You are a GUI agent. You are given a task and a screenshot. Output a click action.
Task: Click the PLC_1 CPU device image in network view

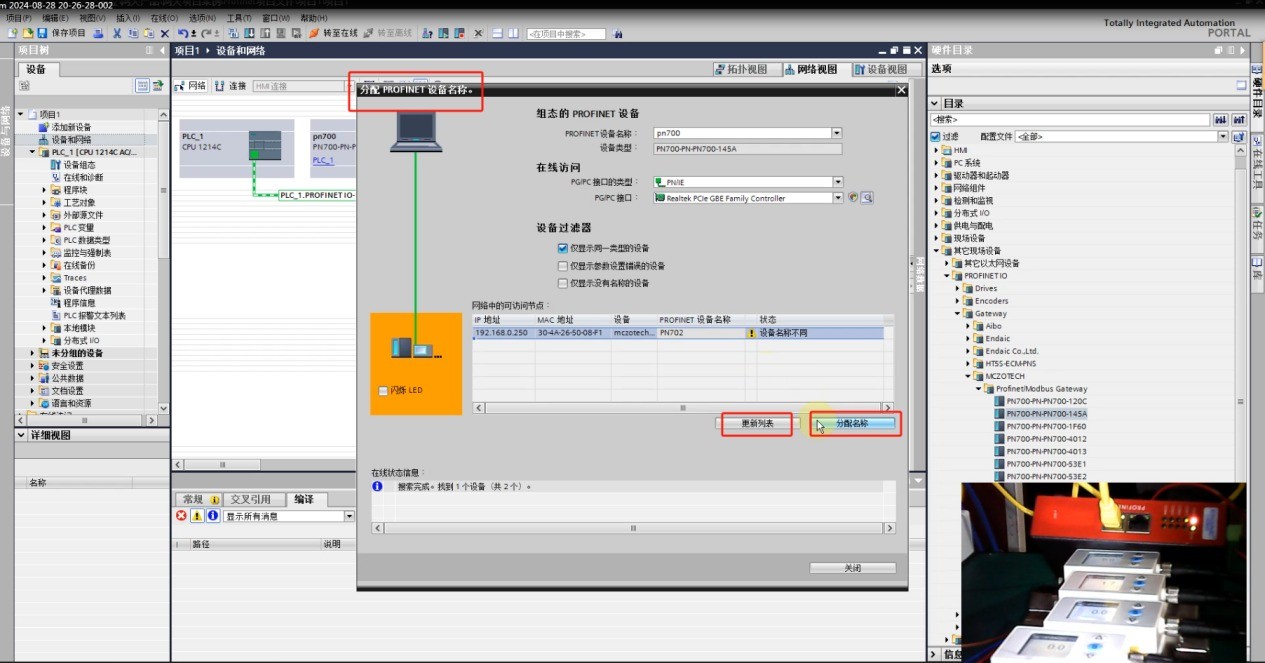point(265,148)
